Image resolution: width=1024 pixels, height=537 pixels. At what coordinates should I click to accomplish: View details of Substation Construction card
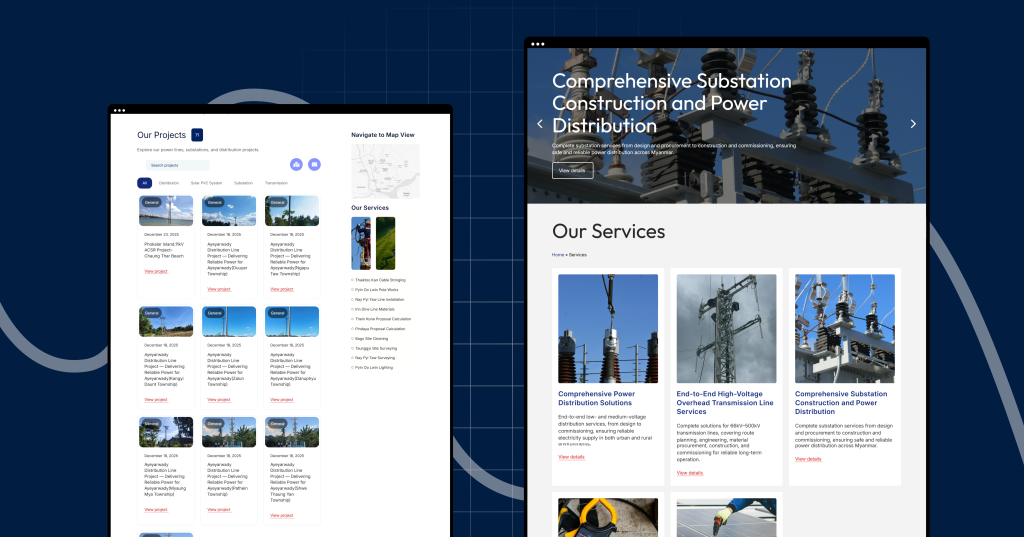point(808,459)
